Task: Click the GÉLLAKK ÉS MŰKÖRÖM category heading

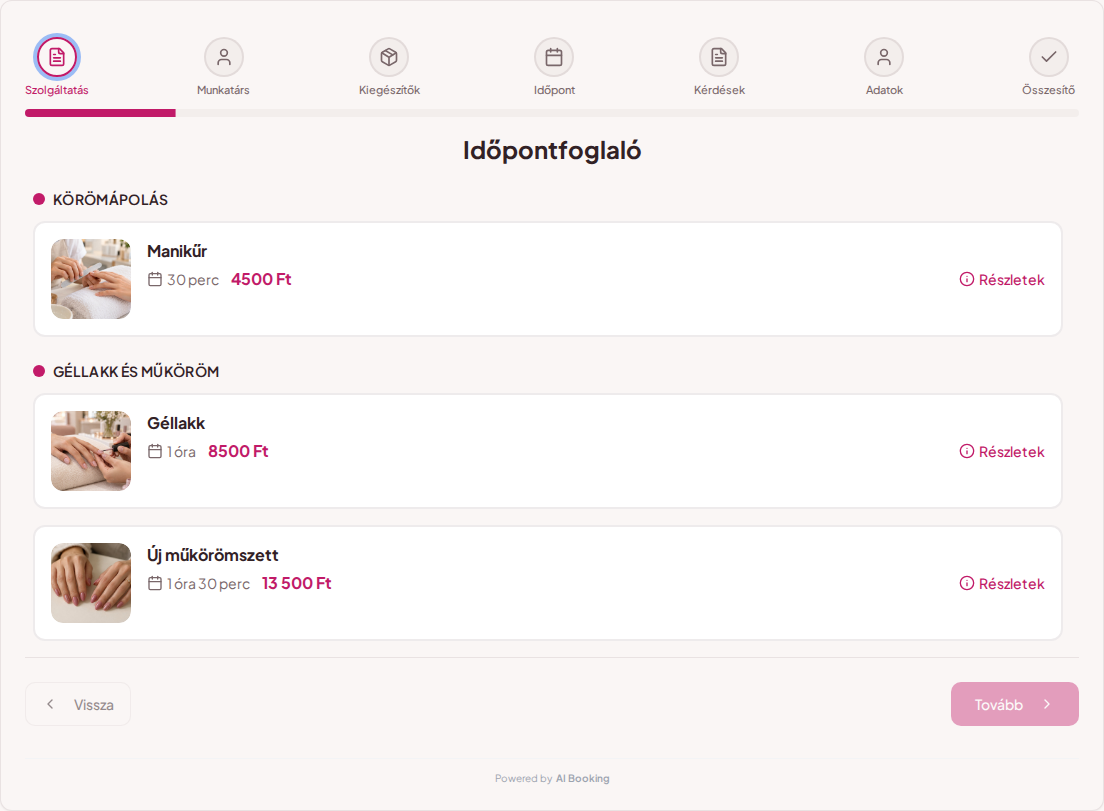Action: pyautogui.click(x=136, y=372)
